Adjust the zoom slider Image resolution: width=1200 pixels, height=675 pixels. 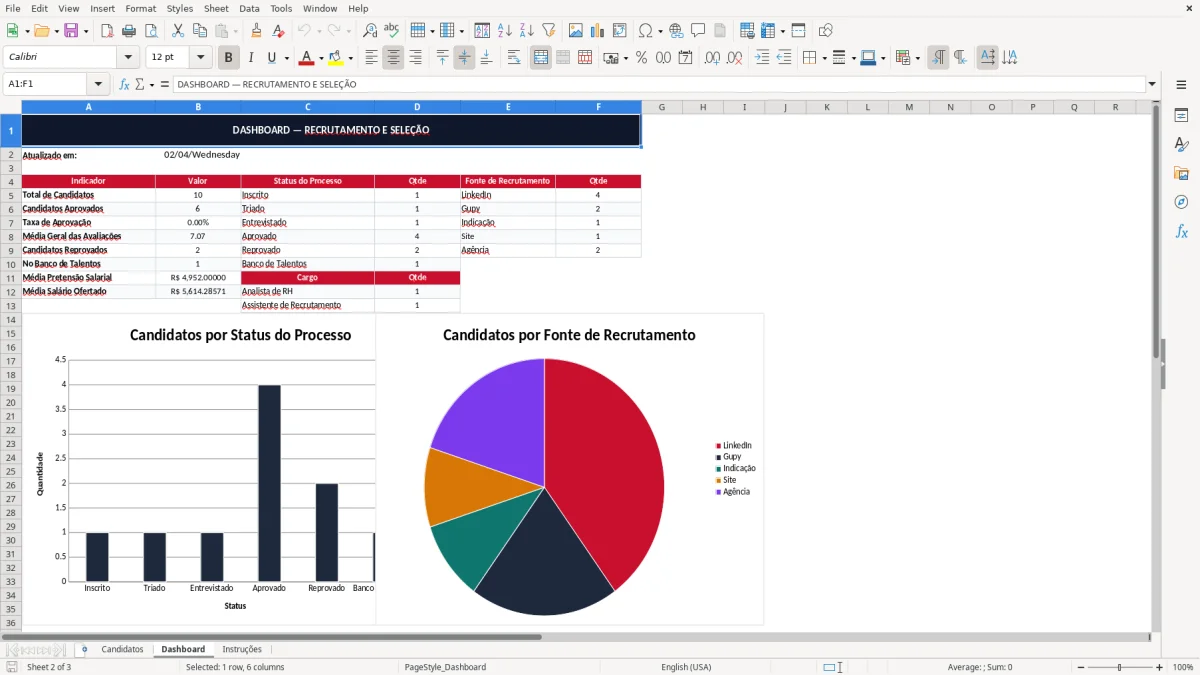(x=1119, y=667)
